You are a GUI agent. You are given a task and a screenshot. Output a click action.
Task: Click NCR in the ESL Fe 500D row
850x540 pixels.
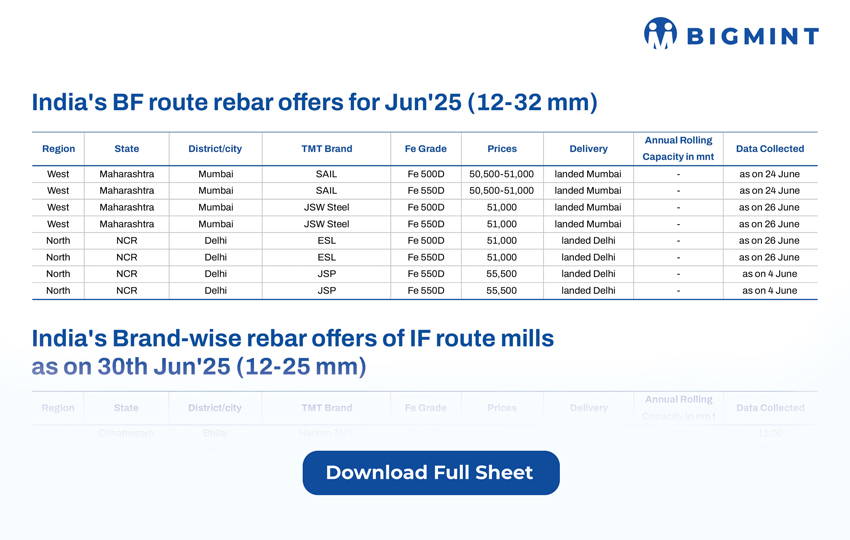pyautogui.click(x=127, y=241)
